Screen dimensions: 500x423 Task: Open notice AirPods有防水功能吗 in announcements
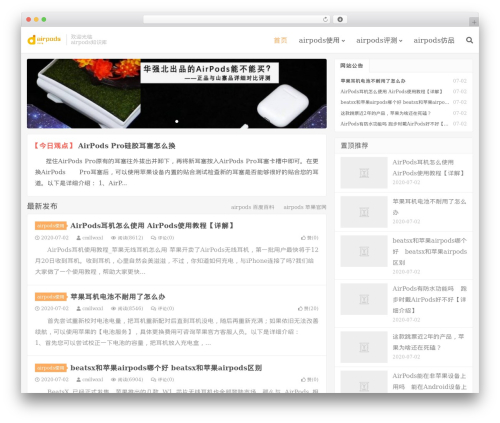pyautogui.click(x=394, y=124)
